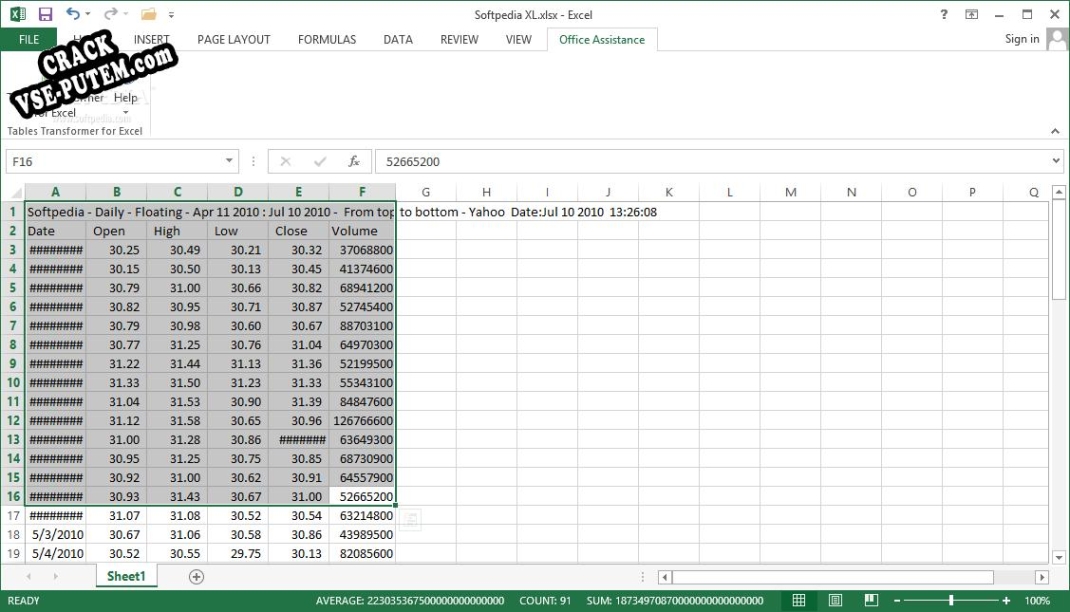Click the New Sheet plus icon

point(196,577)
